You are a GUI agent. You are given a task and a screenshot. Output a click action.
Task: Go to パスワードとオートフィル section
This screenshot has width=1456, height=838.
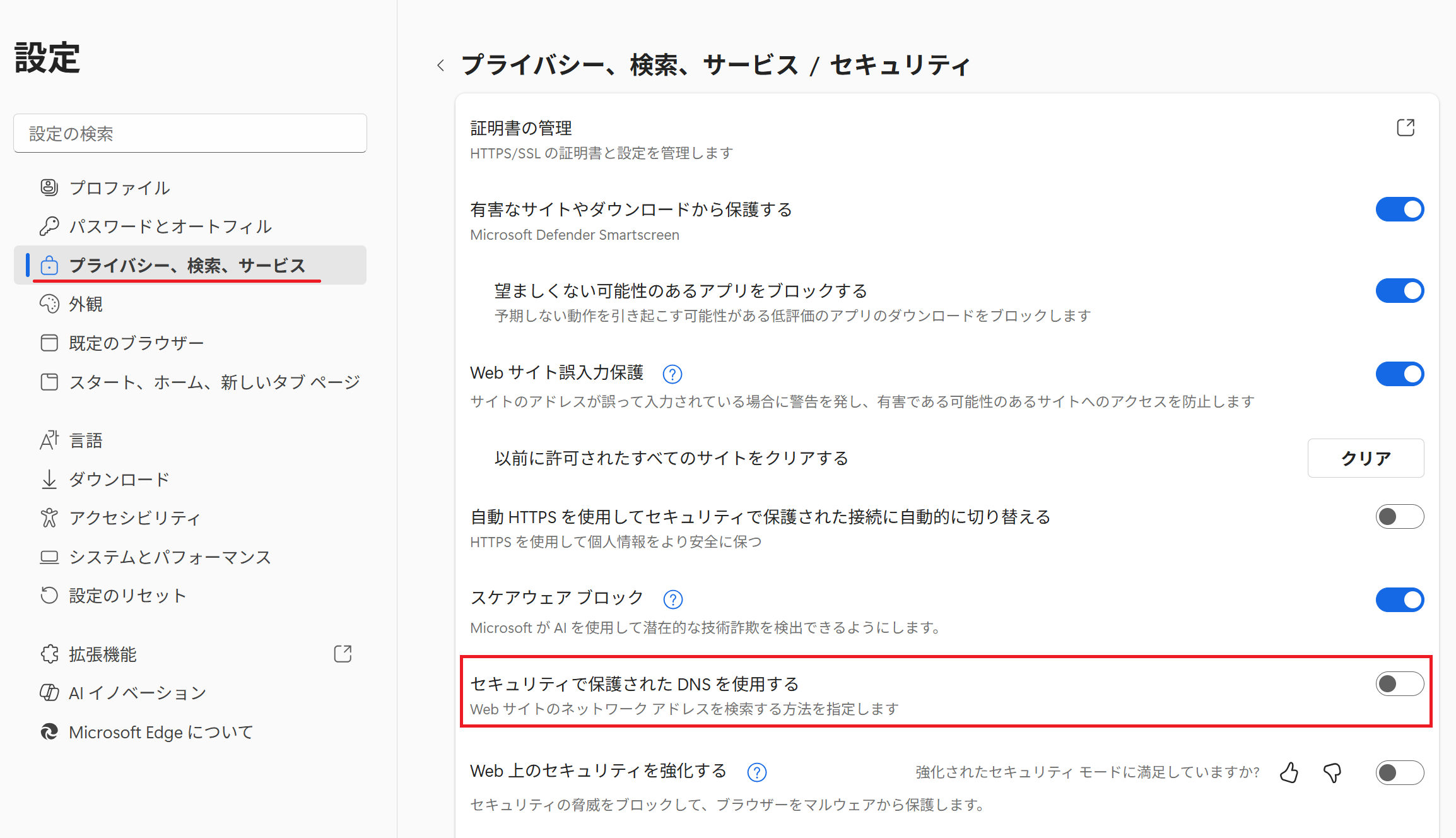(170, 227)
